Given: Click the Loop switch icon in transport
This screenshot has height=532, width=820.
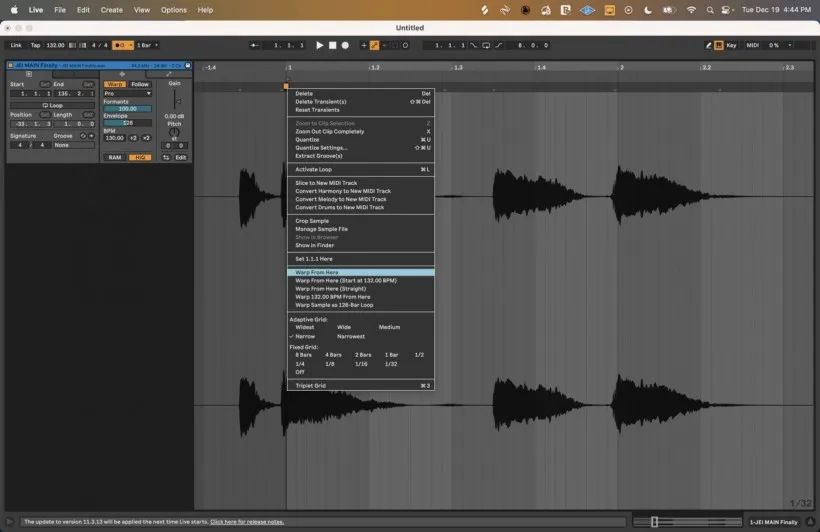Looking at the screenshot, I should tap(486, 46).
